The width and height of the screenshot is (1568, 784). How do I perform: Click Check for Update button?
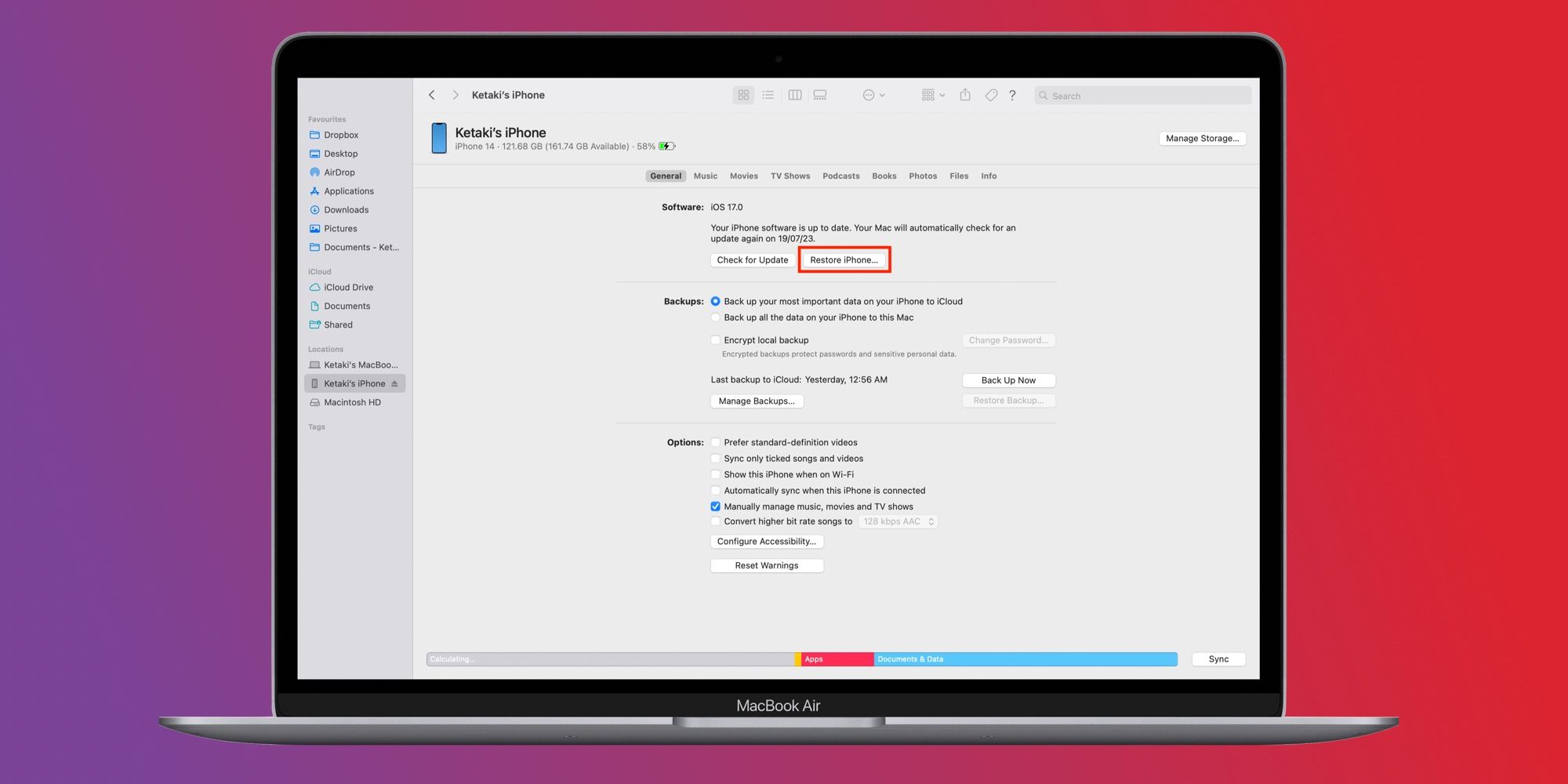point(753,260)
